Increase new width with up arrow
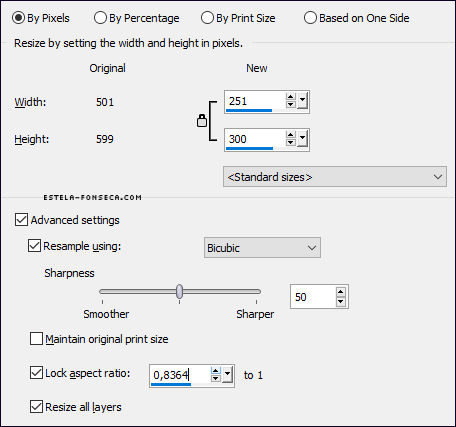The width and height of the screenshot is (456, 427). click(291, 97)
